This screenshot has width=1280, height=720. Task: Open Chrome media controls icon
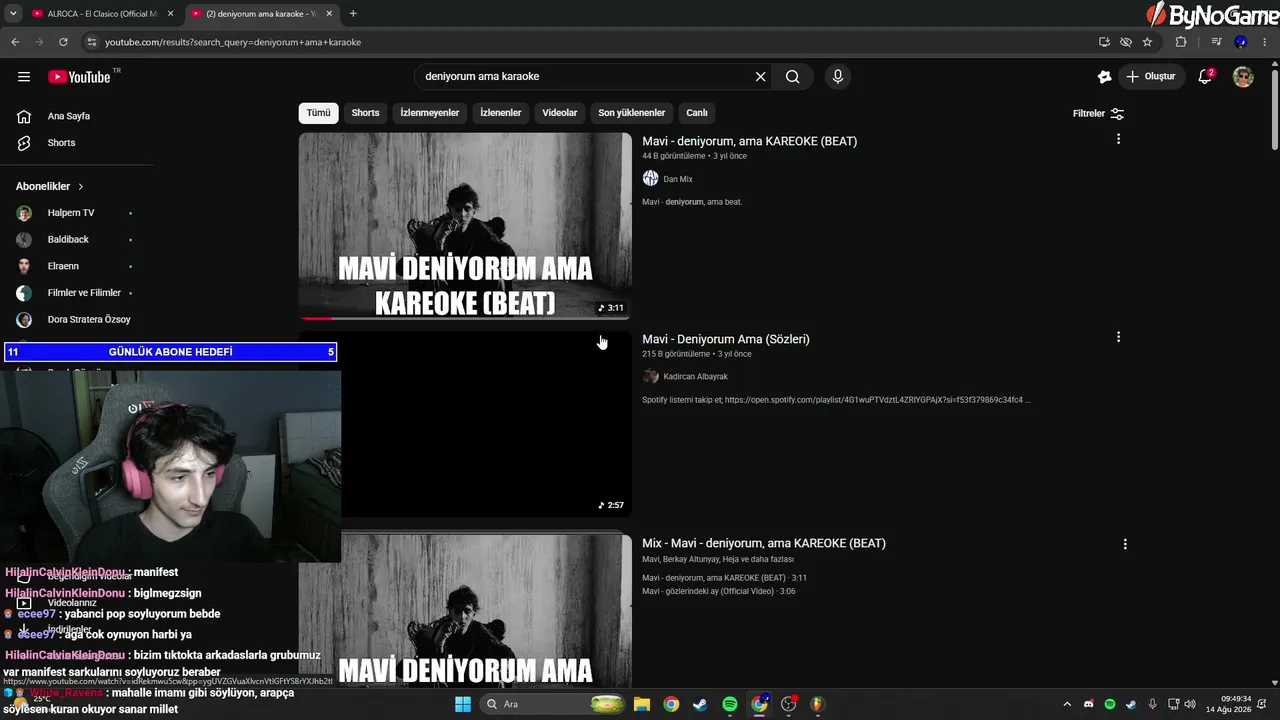click(1216, 42)
